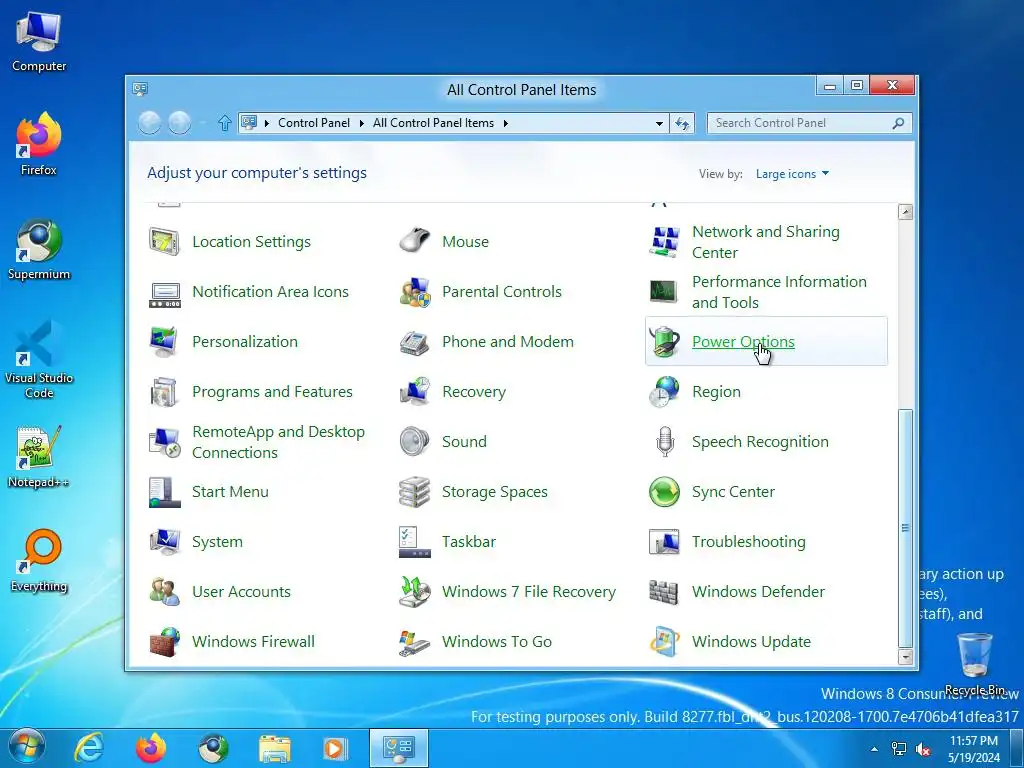Open the Start Menu icon
Screen dimensions: 1024x768
(164, 492)
